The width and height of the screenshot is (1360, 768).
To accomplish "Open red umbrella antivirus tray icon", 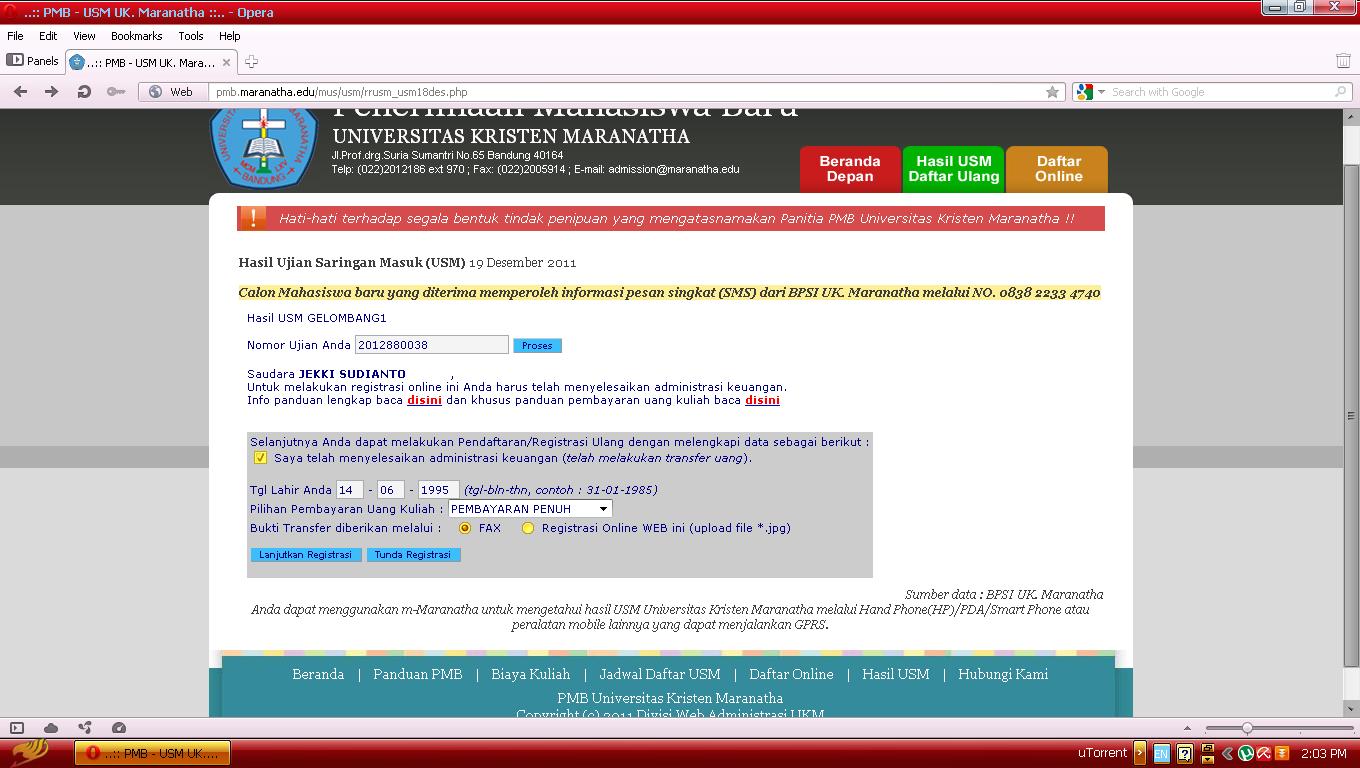I will [x=1264, y=754].
